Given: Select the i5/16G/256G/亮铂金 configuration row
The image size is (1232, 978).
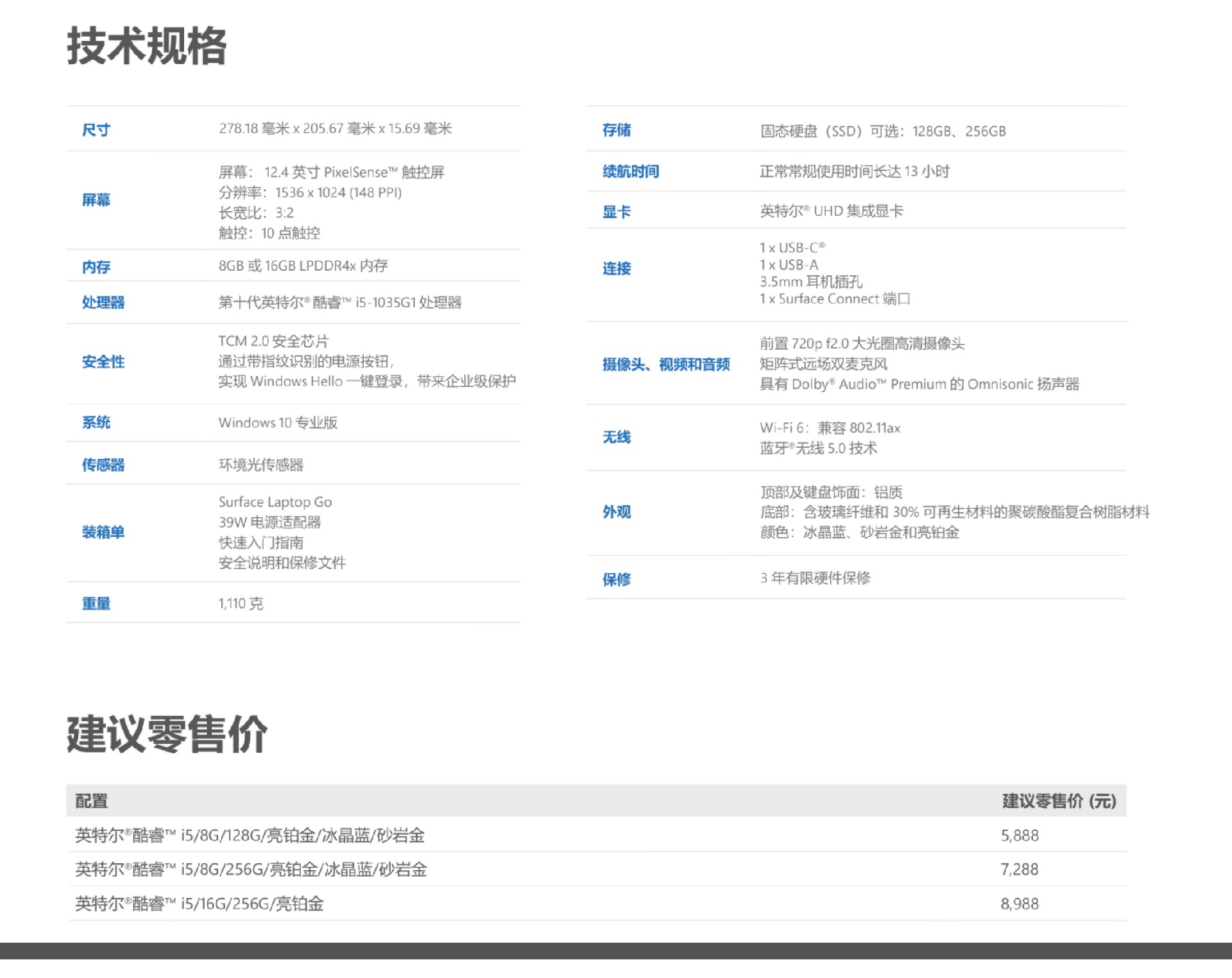Looking at the screenshot, I should [x=200, y=904].
